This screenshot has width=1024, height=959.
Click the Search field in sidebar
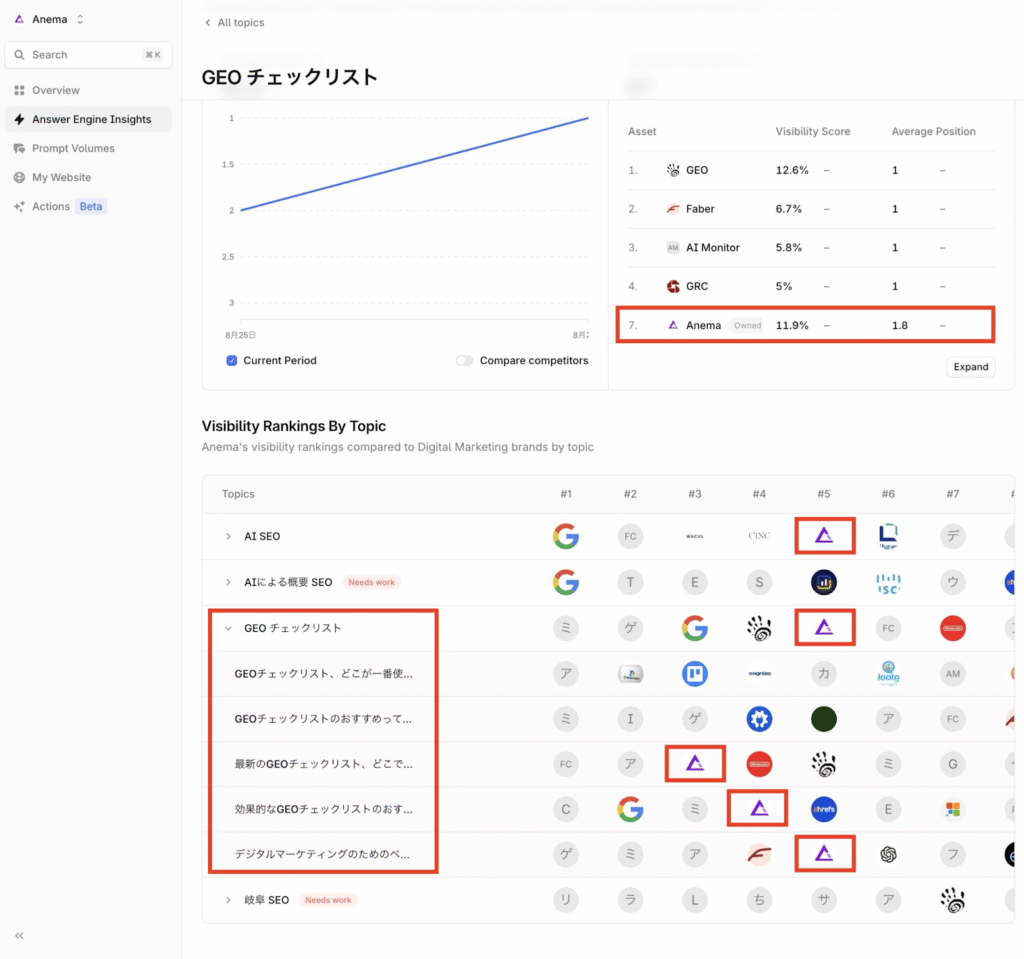[x=88, y=55]
